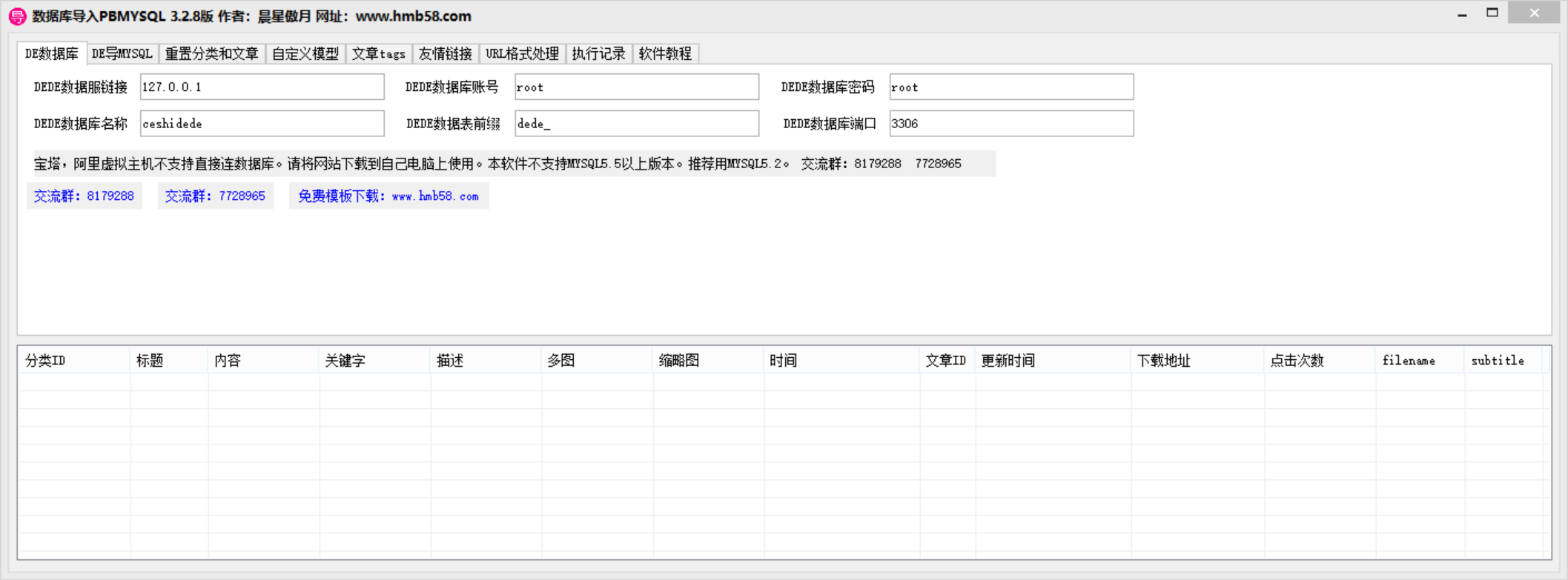Focus the DEDE数据库名称 field with ceshidede
The height and width of the screenshot is (580, 1568).
(x=262, y=123)
